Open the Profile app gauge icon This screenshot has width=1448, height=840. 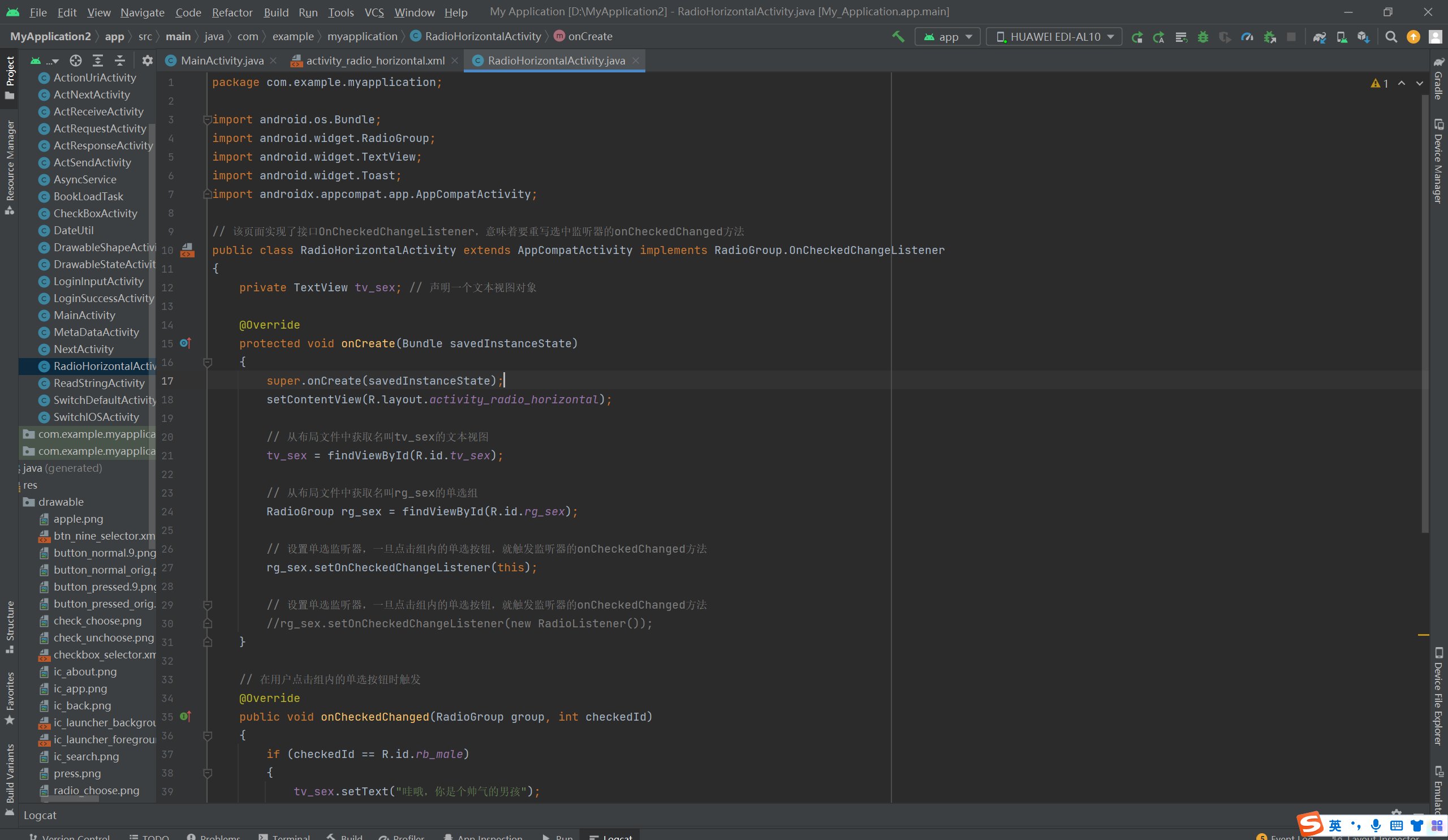tap(1247, 37)
